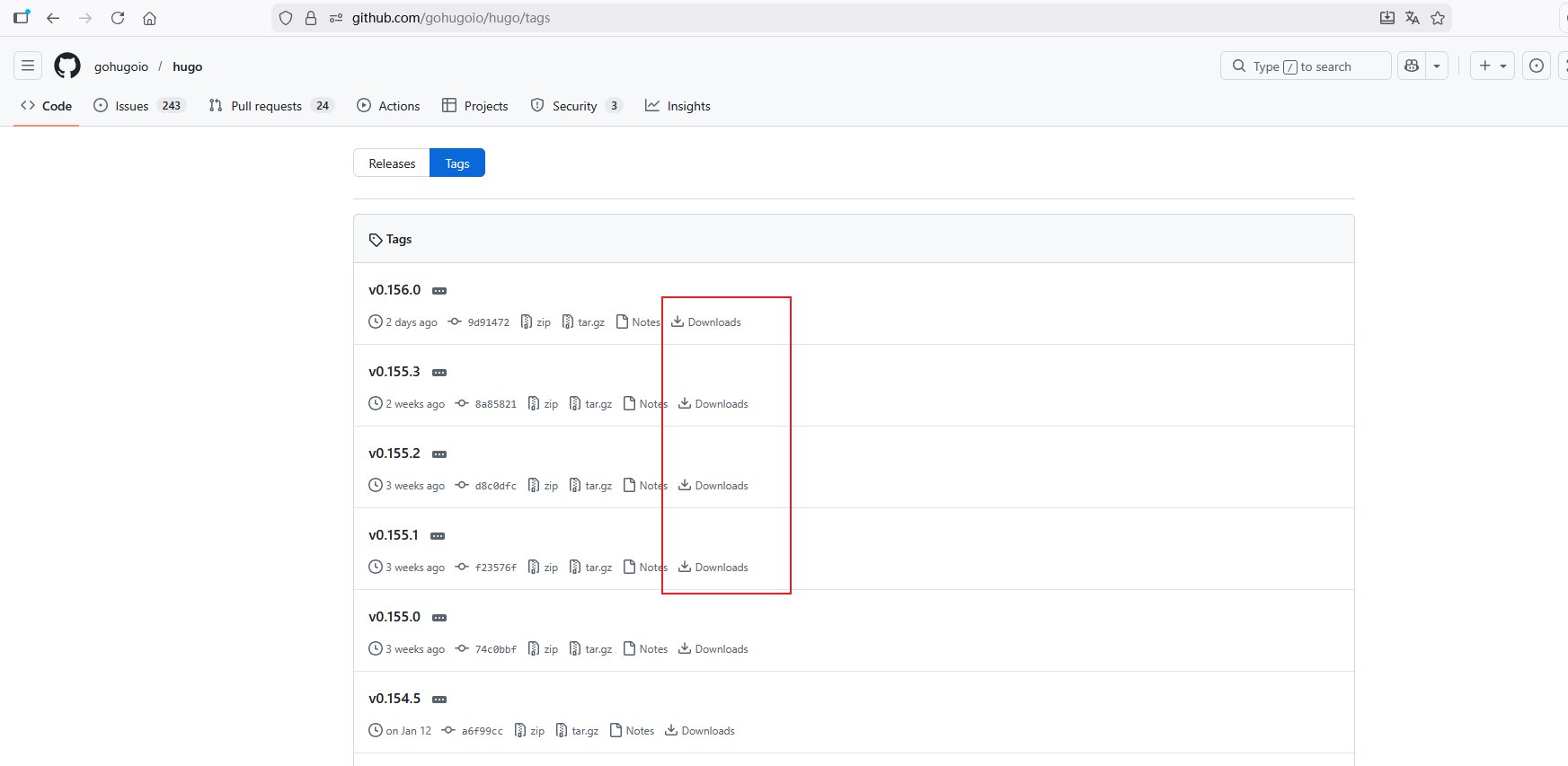1568x766 pixels.
Task: Expand the v0.156.0 tag message ellipsis
Action: point(439,291)
